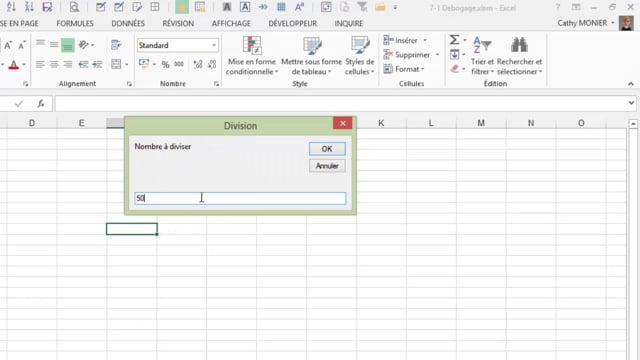Open Alignement dialog launcher
Viewport: 640px width, 360px height.
[x=129, y=84]
